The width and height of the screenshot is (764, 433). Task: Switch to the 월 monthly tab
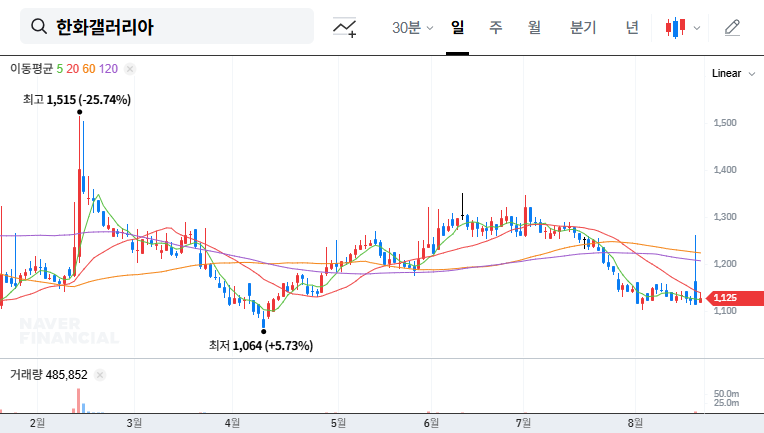[535, 27]
